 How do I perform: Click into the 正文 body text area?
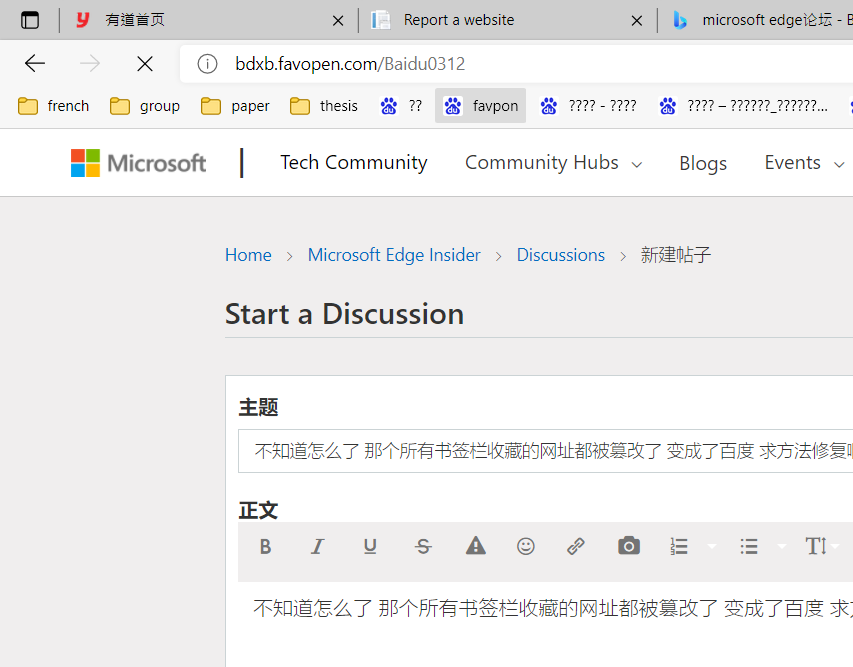coord(546,625)
